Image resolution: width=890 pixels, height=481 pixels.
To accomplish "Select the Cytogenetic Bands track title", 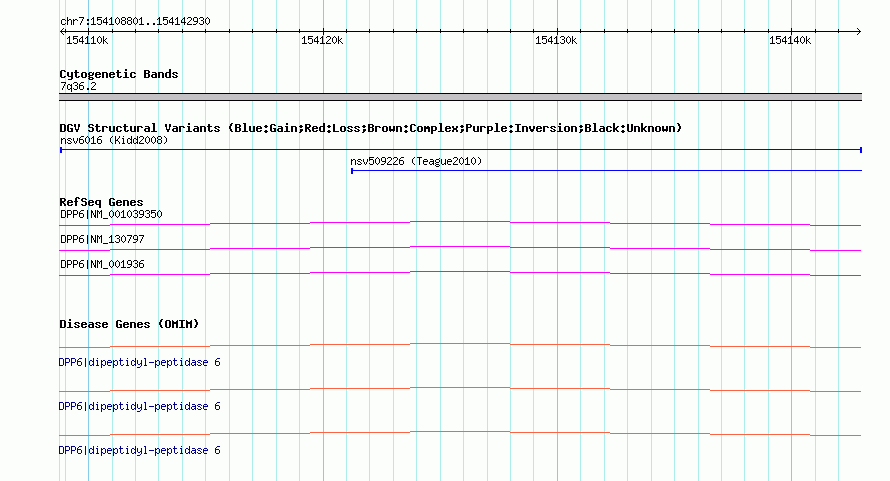I will pos(119,74).
